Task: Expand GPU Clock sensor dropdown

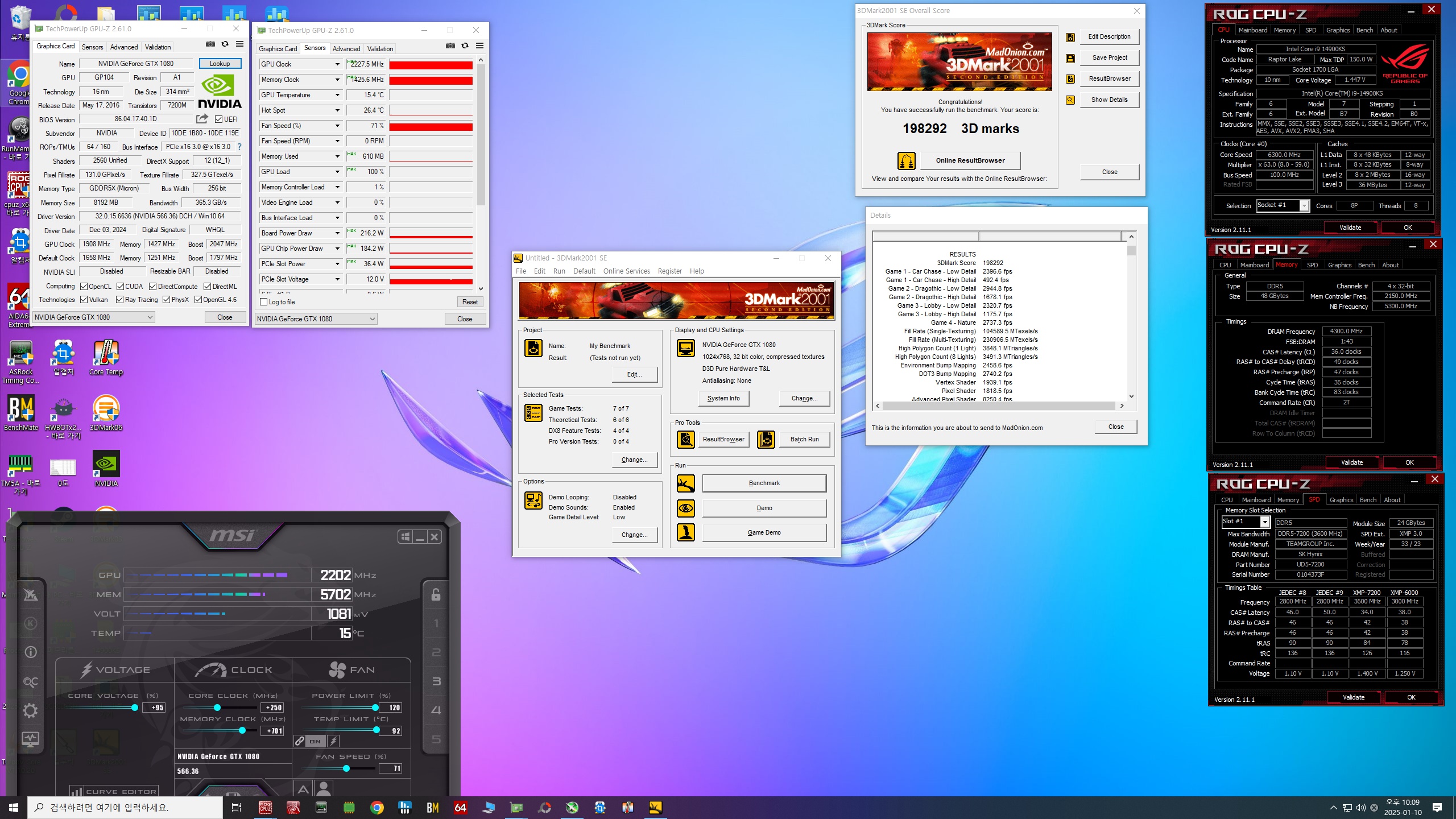Action: click(337, 64)
